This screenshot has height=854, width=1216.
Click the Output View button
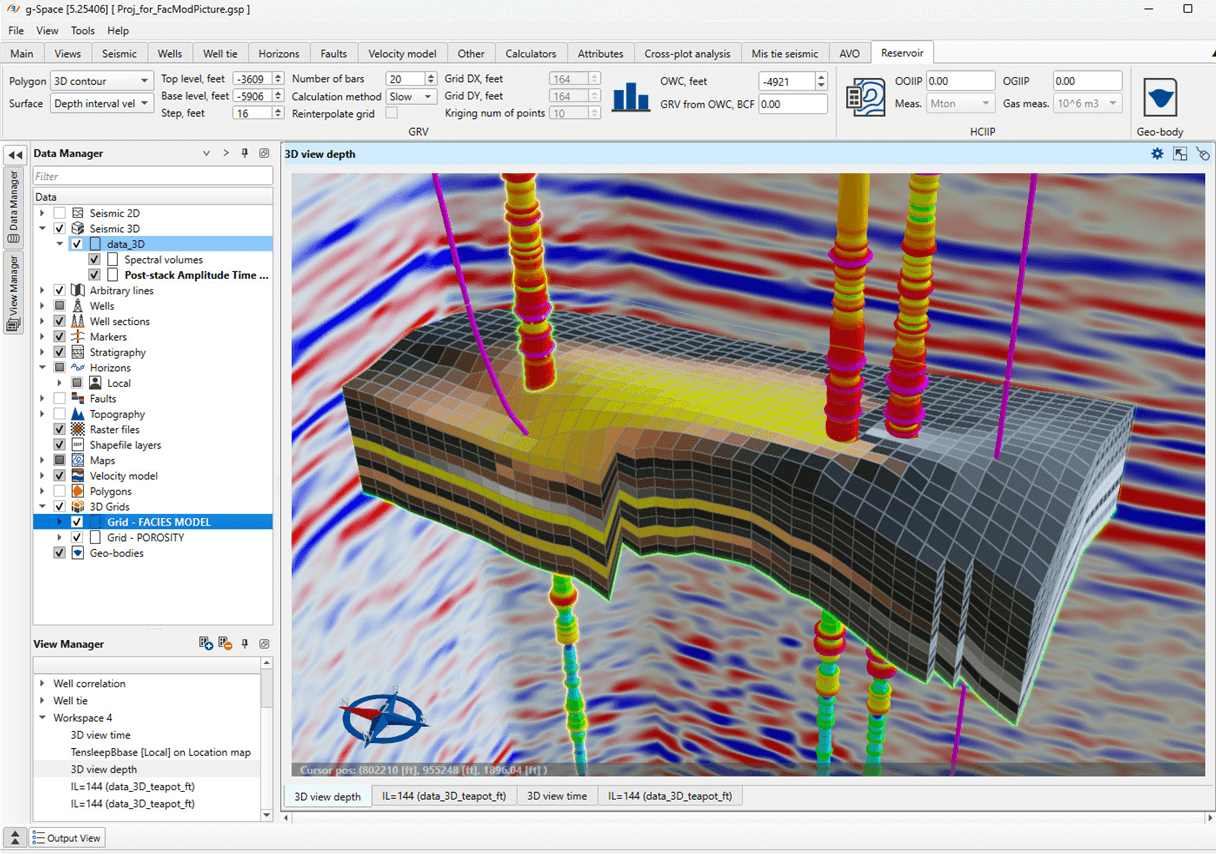pyautogui.click(x=67, y=838)
